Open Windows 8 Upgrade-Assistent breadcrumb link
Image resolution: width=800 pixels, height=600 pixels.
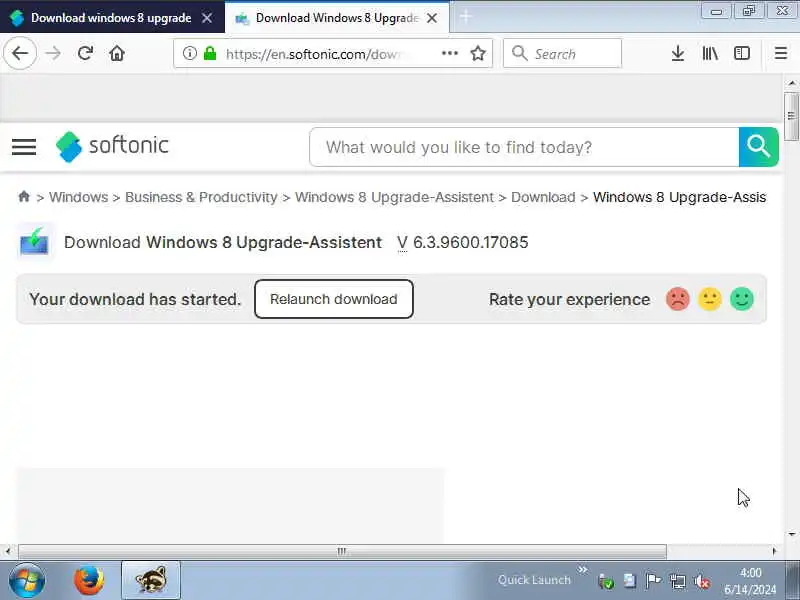click(x=394, y=197)
